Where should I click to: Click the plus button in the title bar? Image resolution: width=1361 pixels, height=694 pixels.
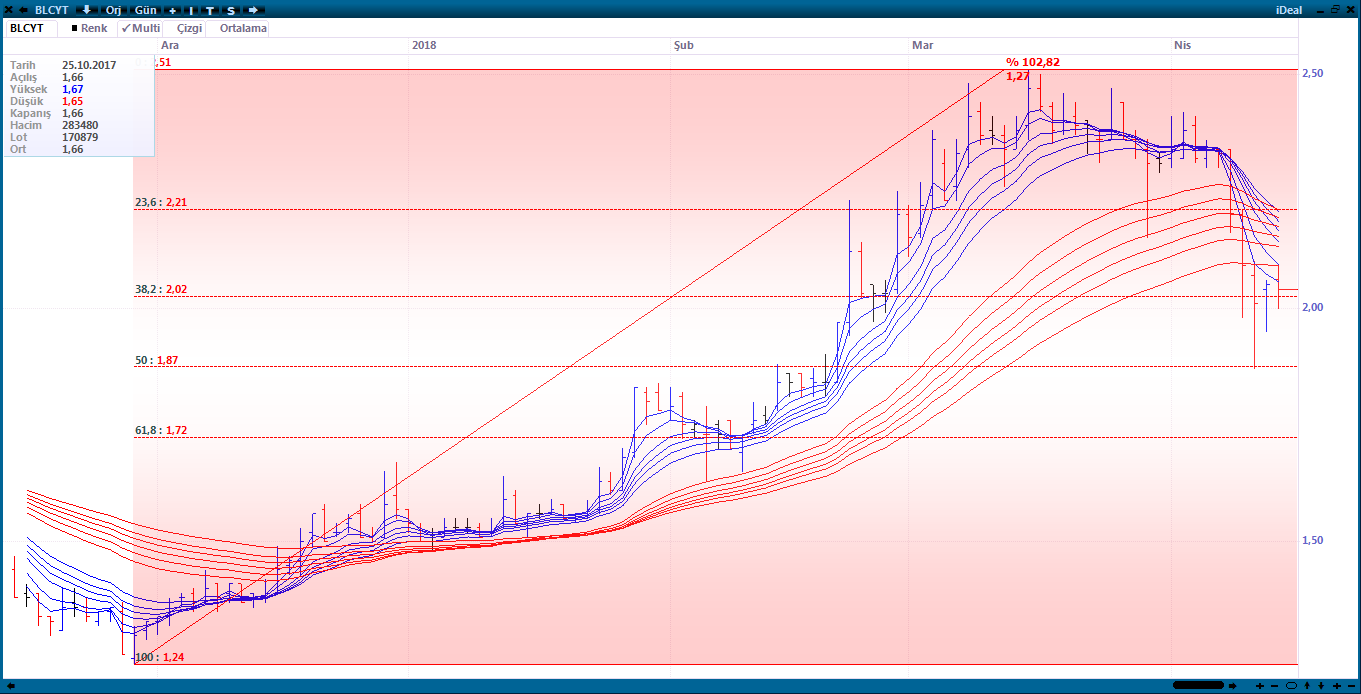172,10
